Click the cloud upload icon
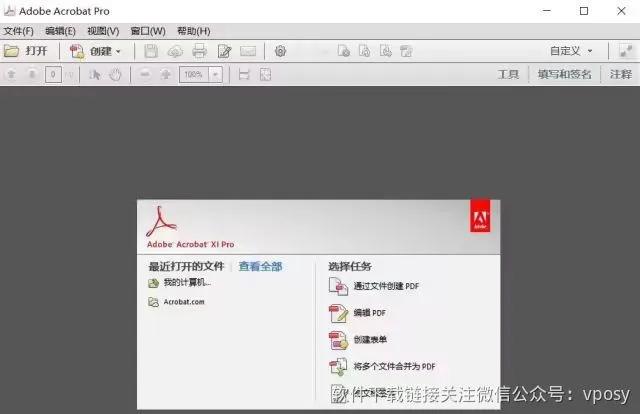 pos(175,51)
